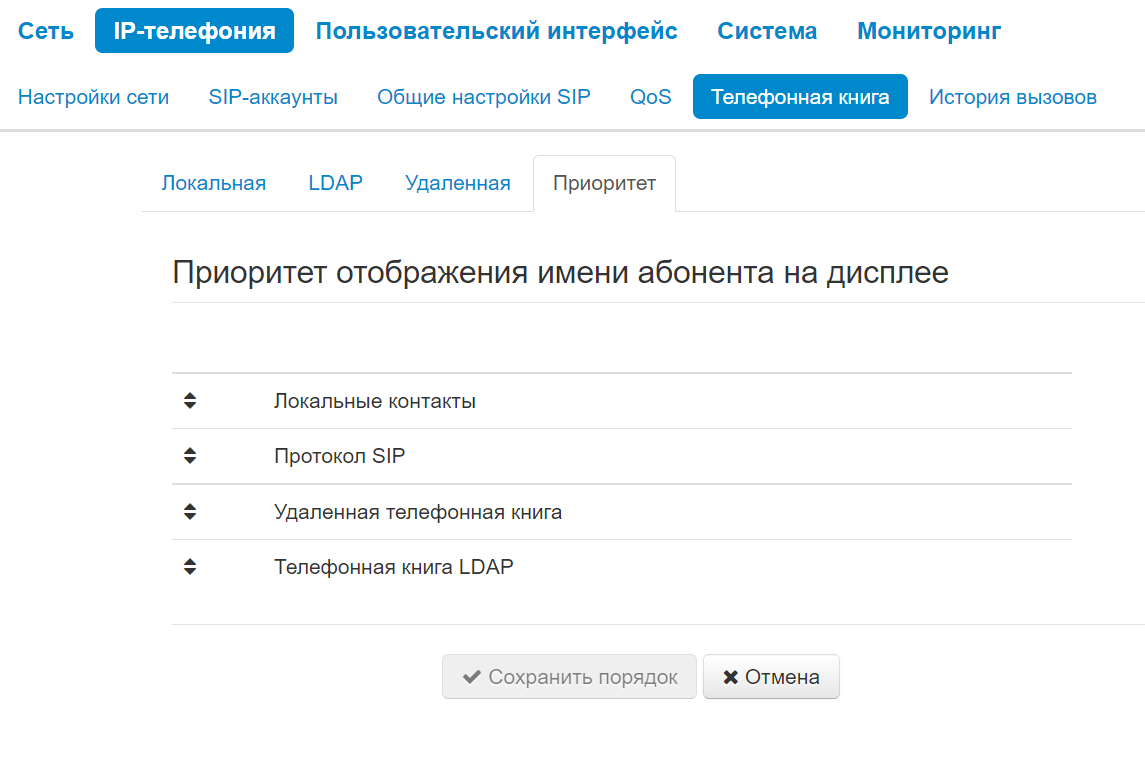The width and height of the screenshot is (1145, 761).
Task: Click the sort handle icon for Протокол SIP
Action: (x=190, y=456)
